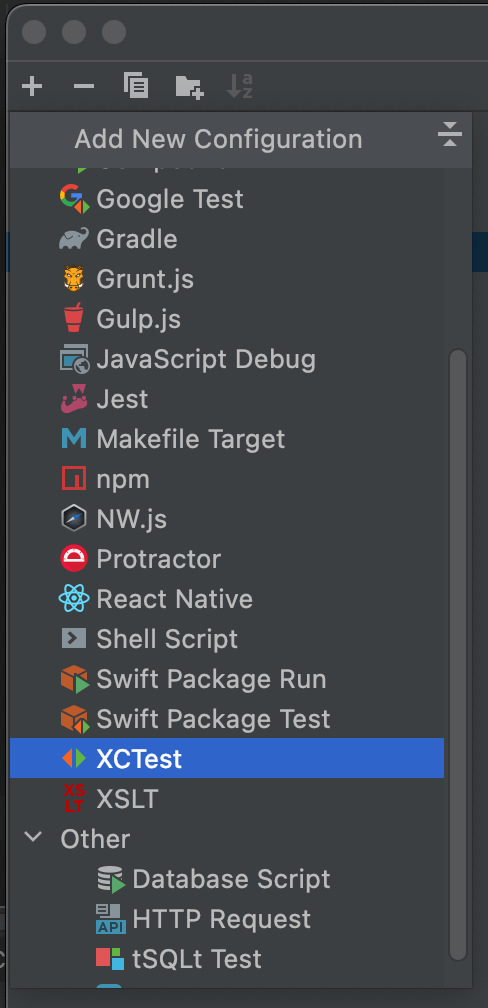
Task: Click the Jest jester icon
Action: tap(74, 399)
